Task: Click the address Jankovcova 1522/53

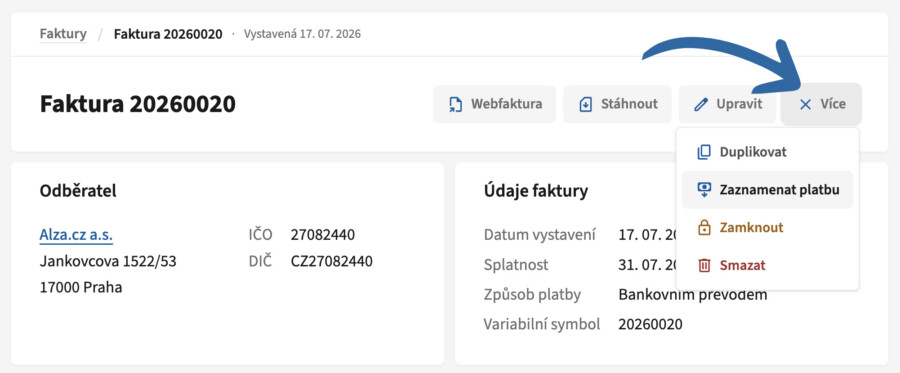Action: tap(108, 262)
